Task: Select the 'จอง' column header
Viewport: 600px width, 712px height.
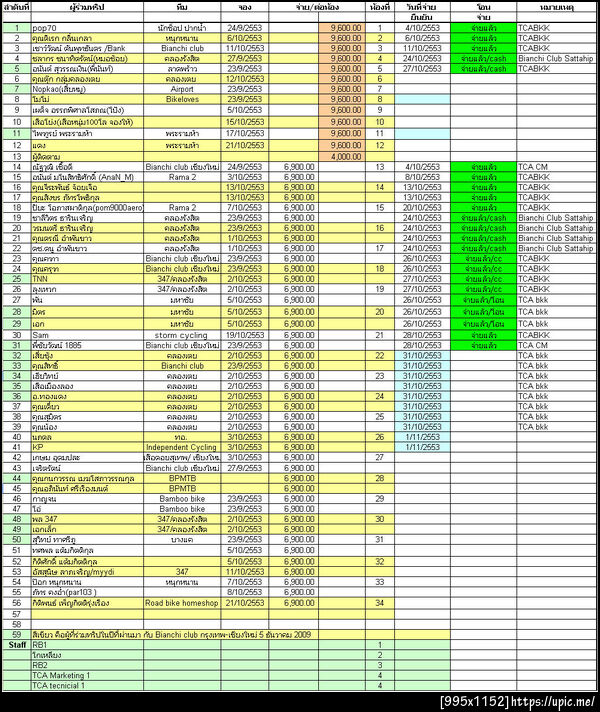Action: (245, 7)
